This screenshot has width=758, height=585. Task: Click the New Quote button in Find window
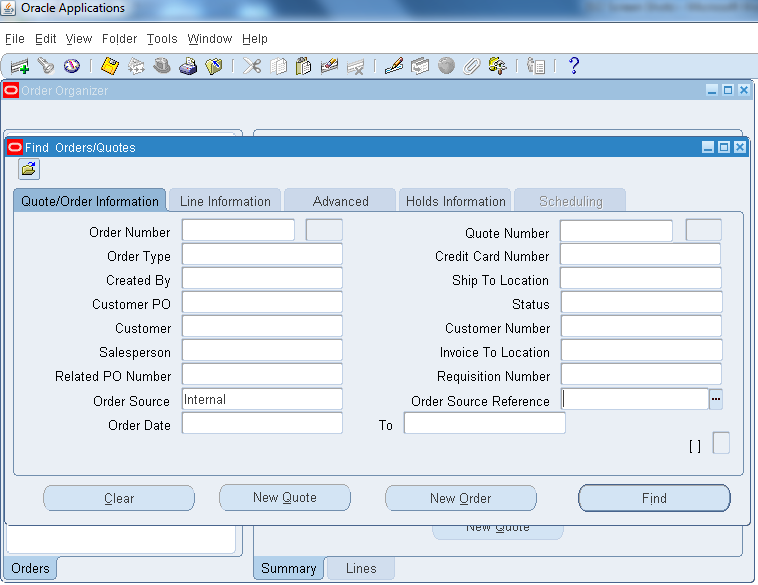[285, 497]
